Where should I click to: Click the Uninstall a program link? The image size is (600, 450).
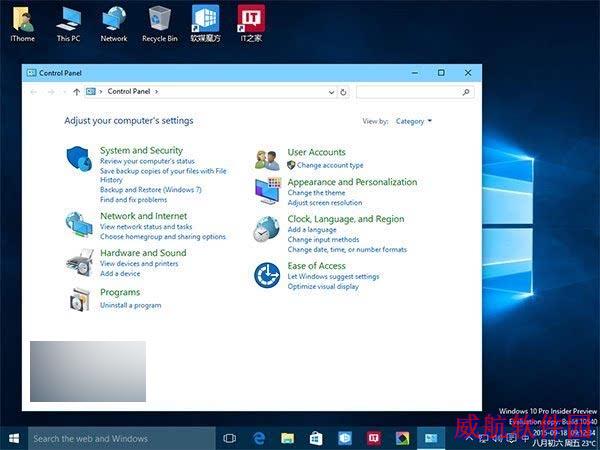tap(130, 305)
